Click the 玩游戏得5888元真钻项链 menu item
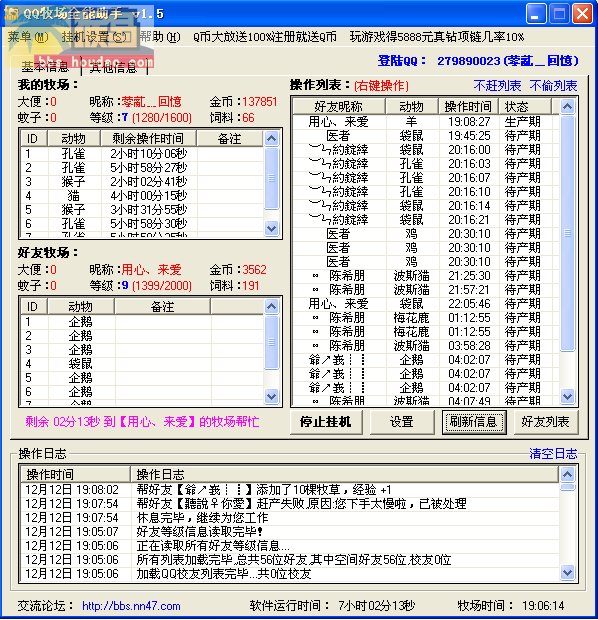This screenshot has width=598, height=620. point(437,37)
